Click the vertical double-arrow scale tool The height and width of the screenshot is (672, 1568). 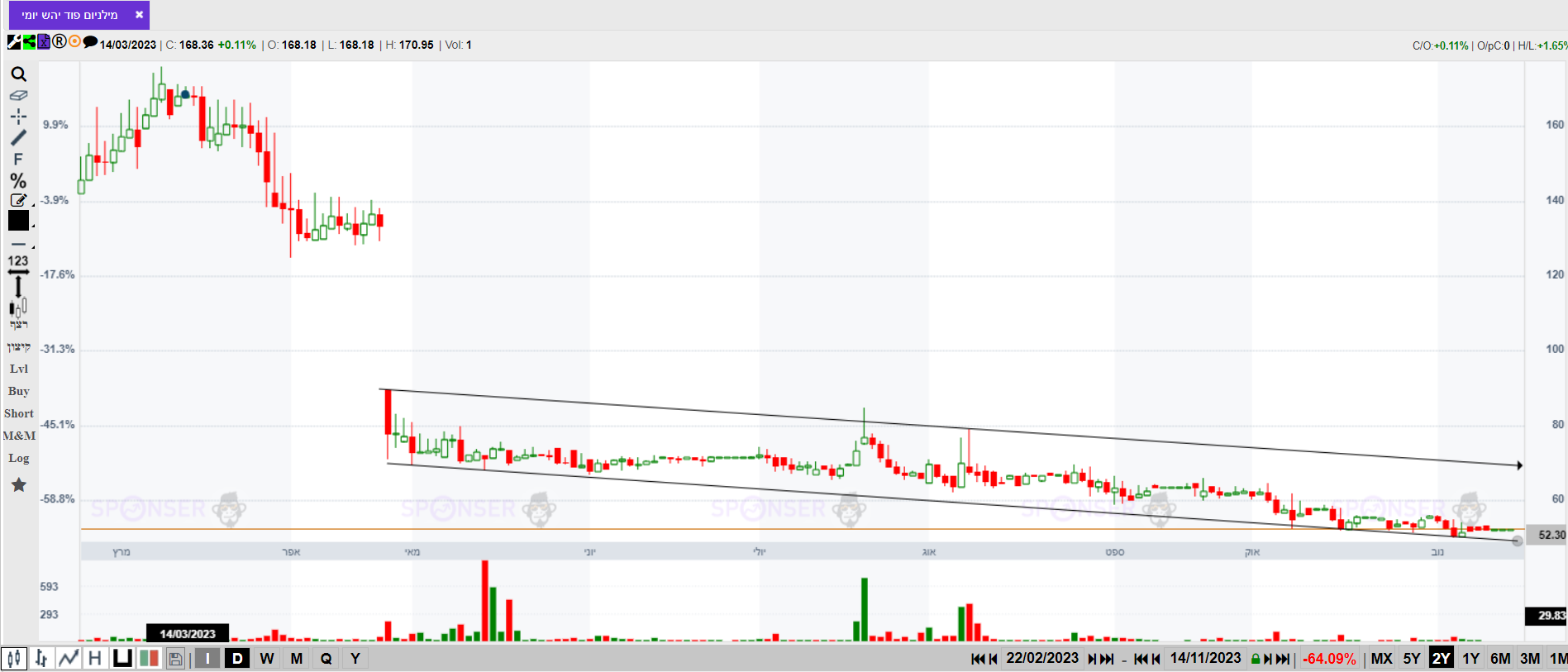18,287
